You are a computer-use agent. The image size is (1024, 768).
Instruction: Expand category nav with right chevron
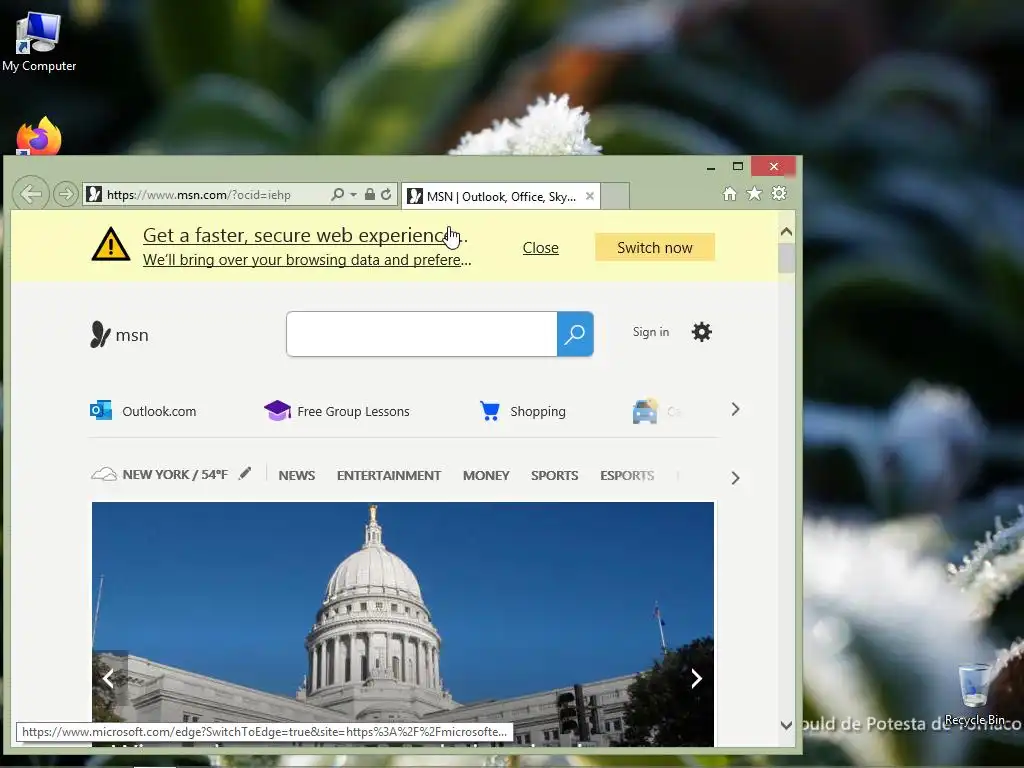click(x=735, y=478)
